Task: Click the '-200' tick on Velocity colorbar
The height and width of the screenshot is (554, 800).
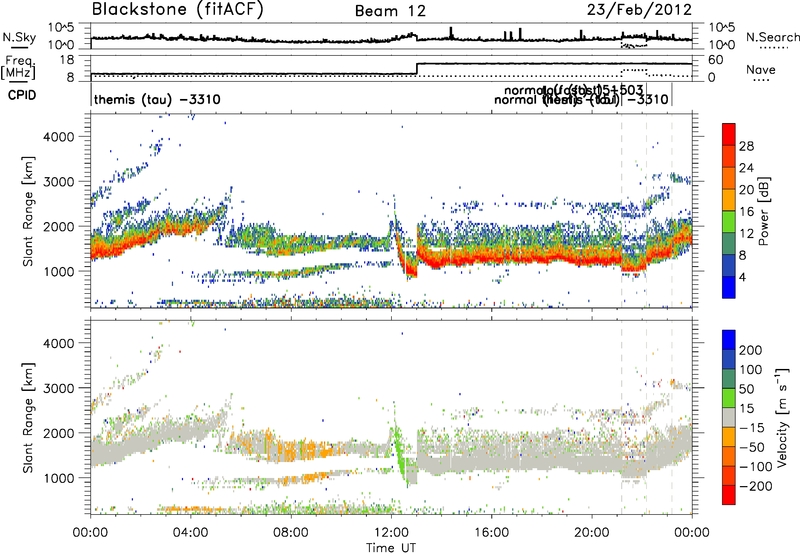Action: (756, 486)
